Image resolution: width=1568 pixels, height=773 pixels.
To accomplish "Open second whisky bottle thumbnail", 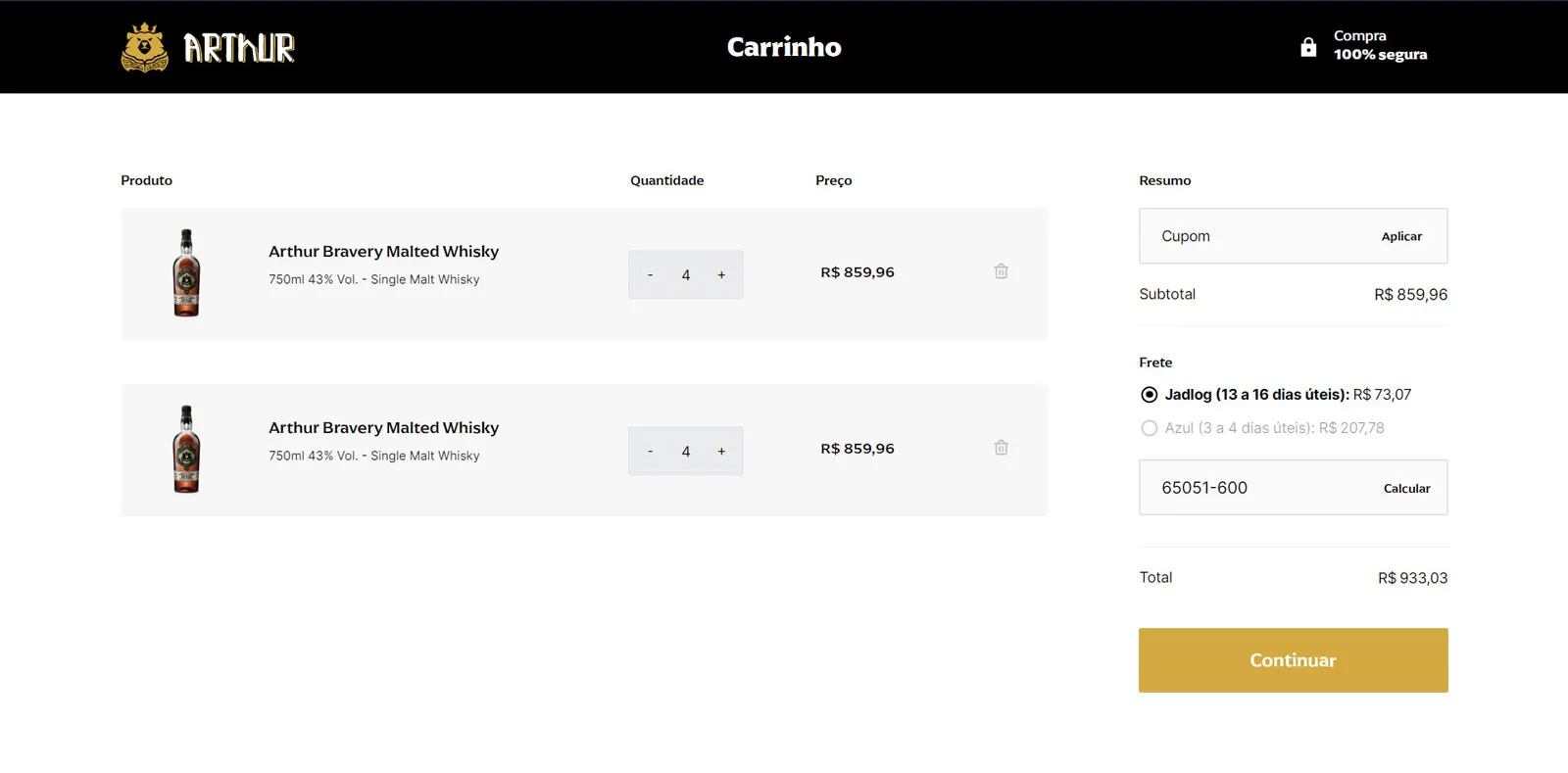I will pos(186,450).
